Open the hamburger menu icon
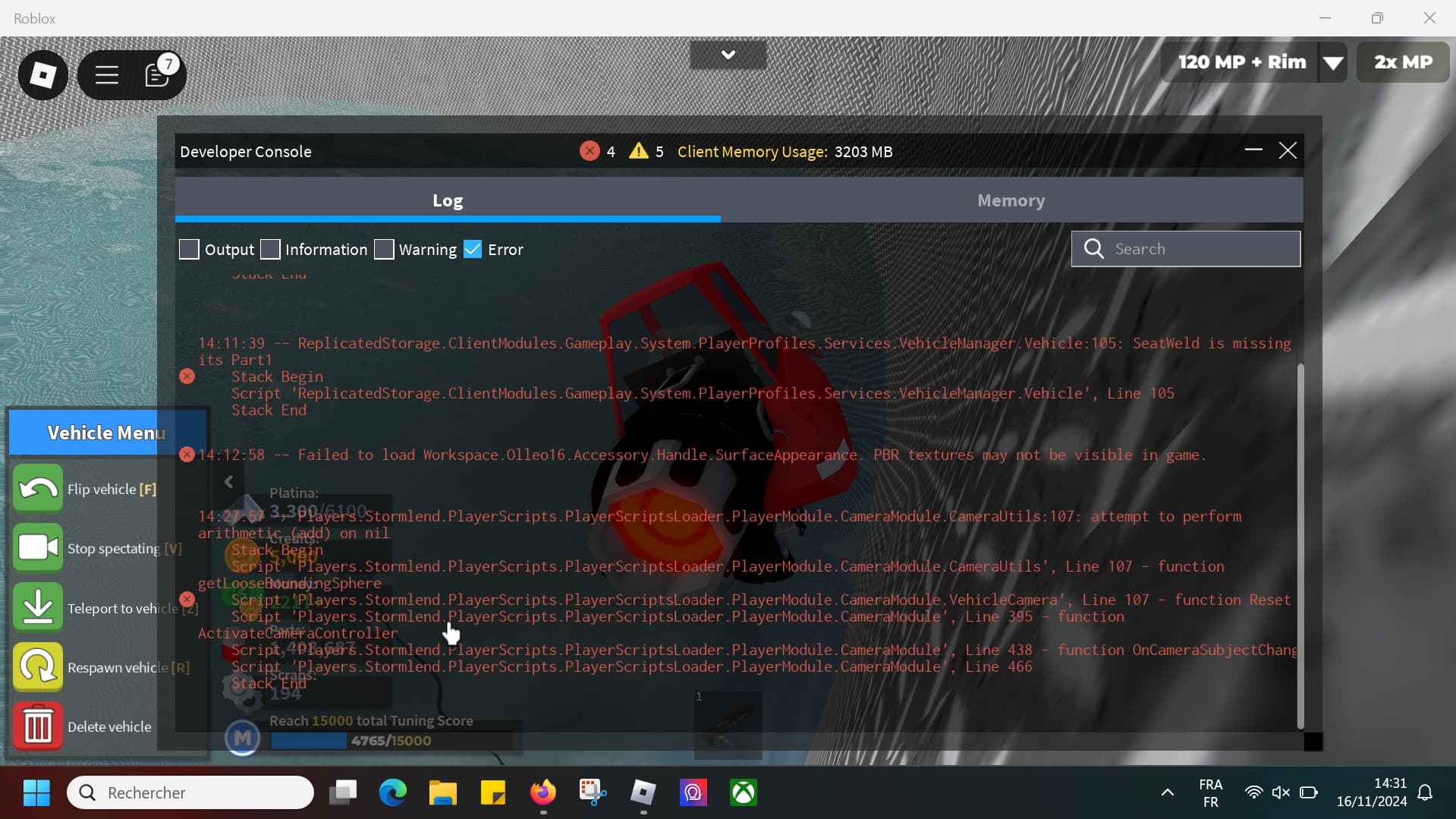1456x819 pixels. (106, 74)
